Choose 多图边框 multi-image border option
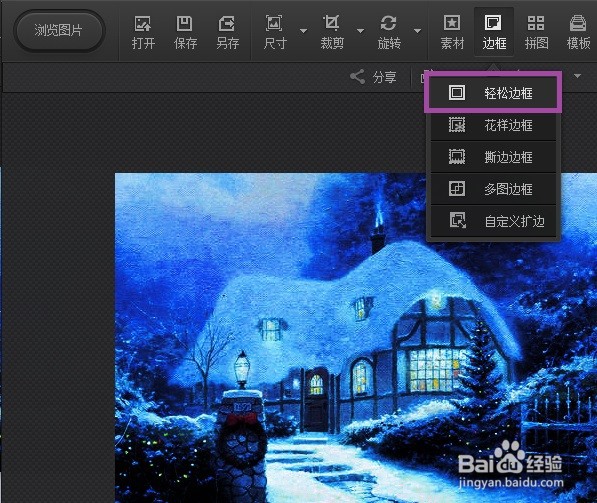The image size is (597, 503). click(493, 189)
